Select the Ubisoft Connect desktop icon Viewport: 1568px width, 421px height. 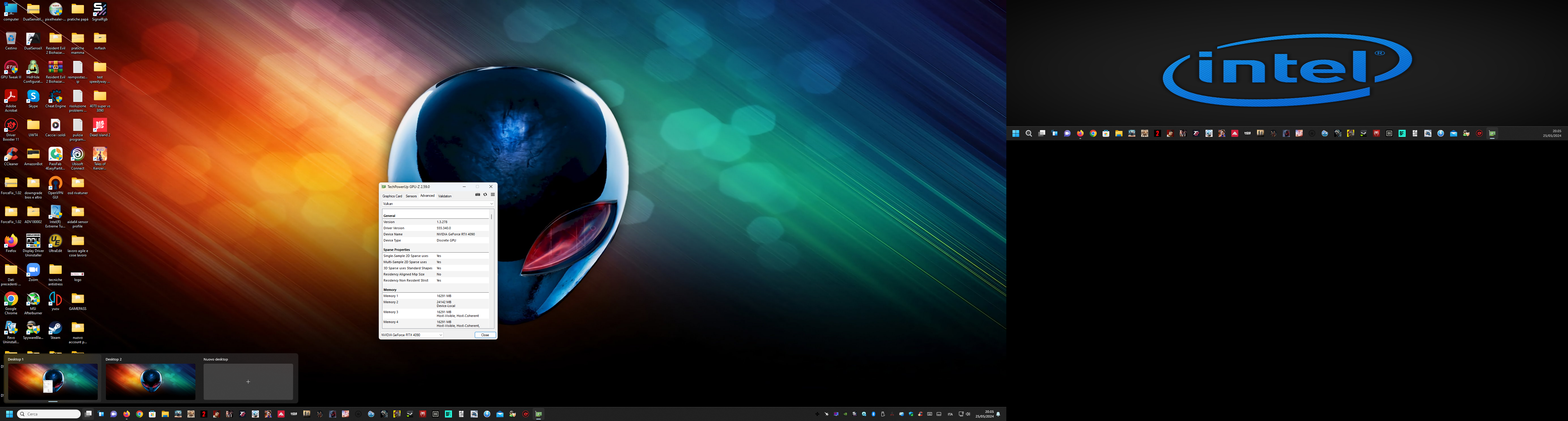click(77, 159)
